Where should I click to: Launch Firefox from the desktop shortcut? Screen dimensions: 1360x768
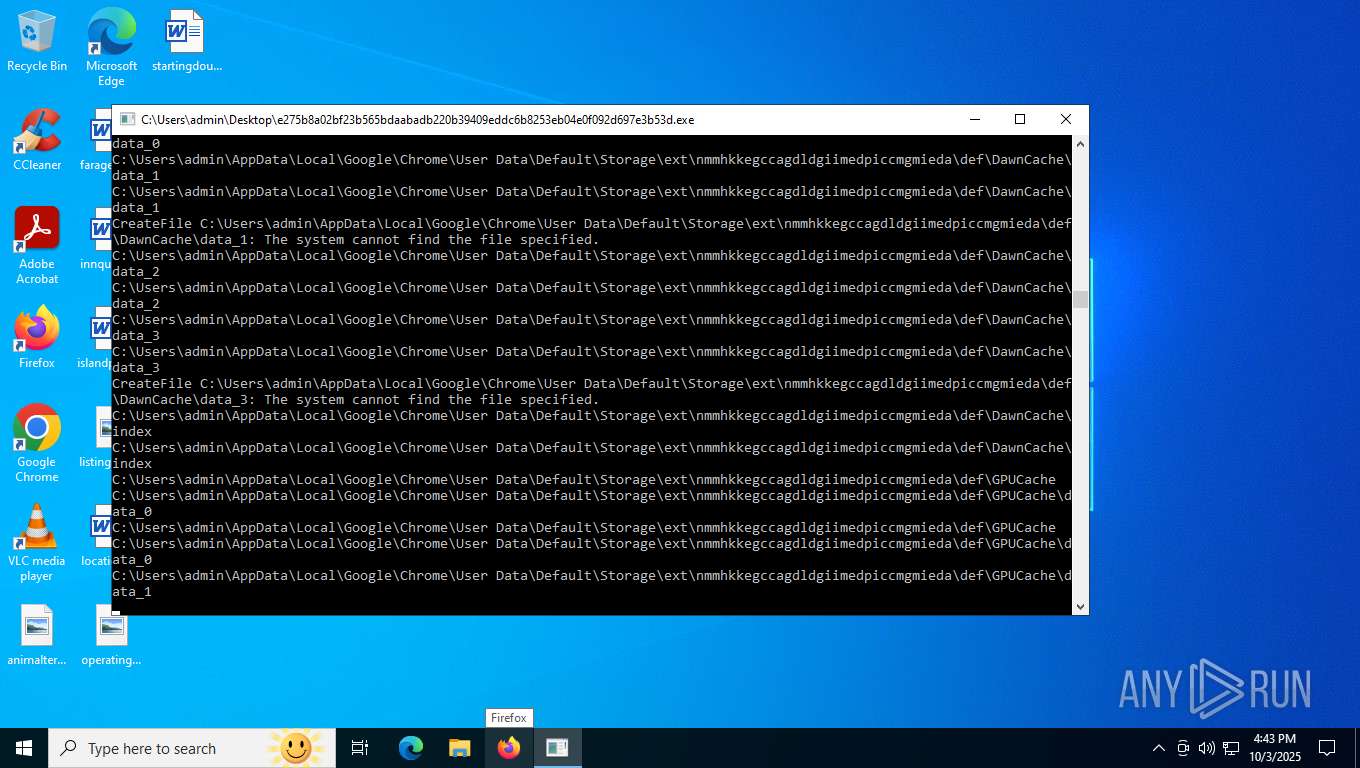pos(37,337)
